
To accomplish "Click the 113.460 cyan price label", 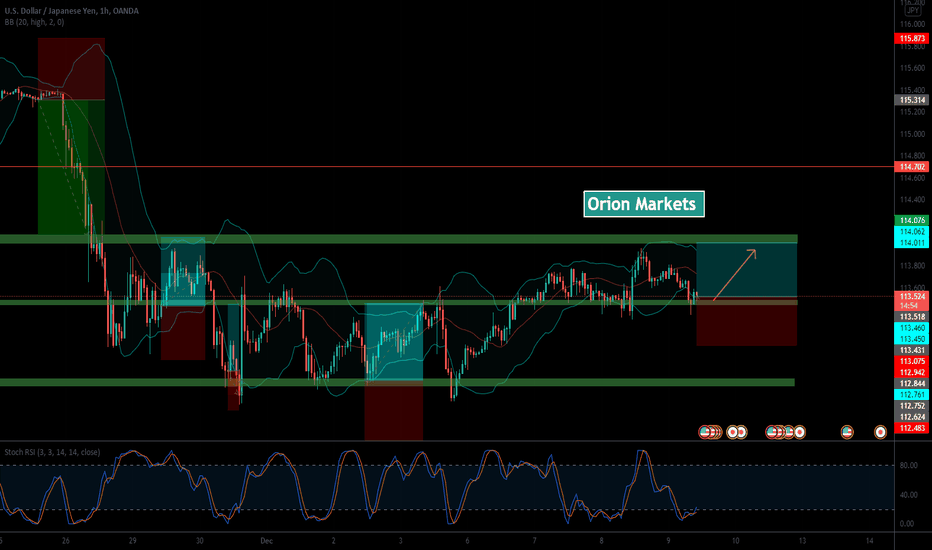I will coord(912,328).
